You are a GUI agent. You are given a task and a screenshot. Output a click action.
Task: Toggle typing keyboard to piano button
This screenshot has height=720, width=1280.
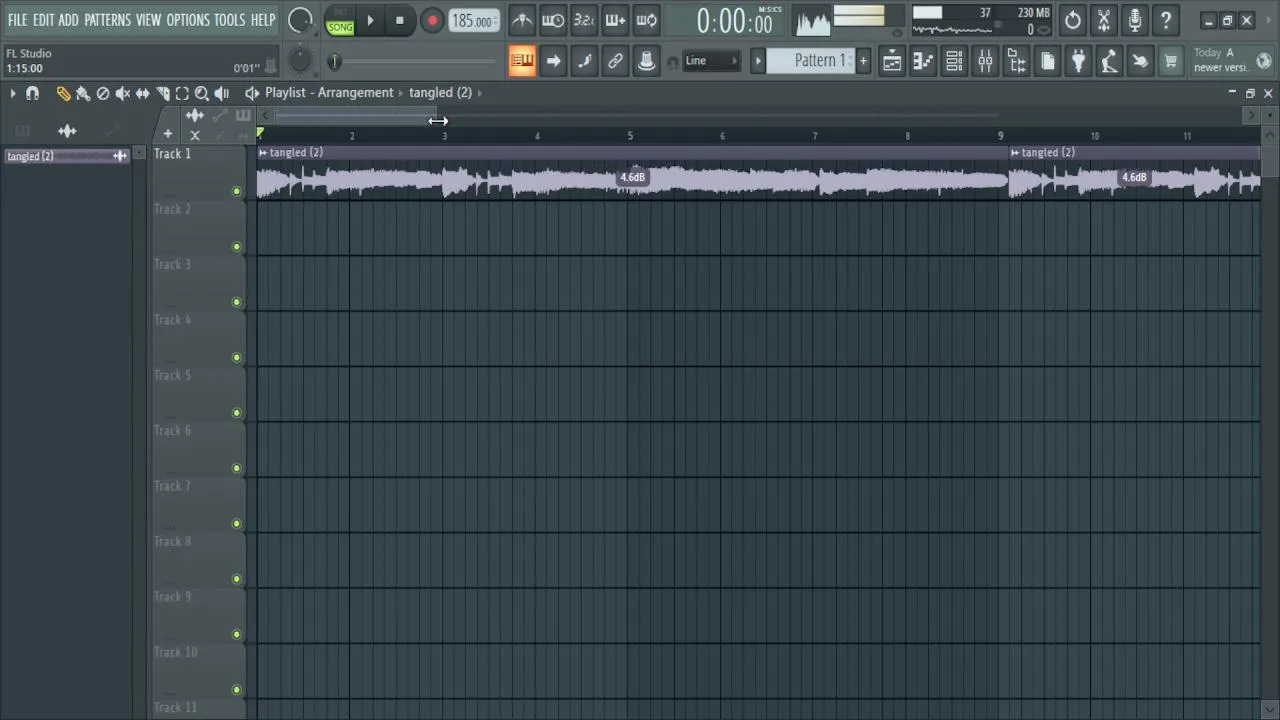coord(522,61)
